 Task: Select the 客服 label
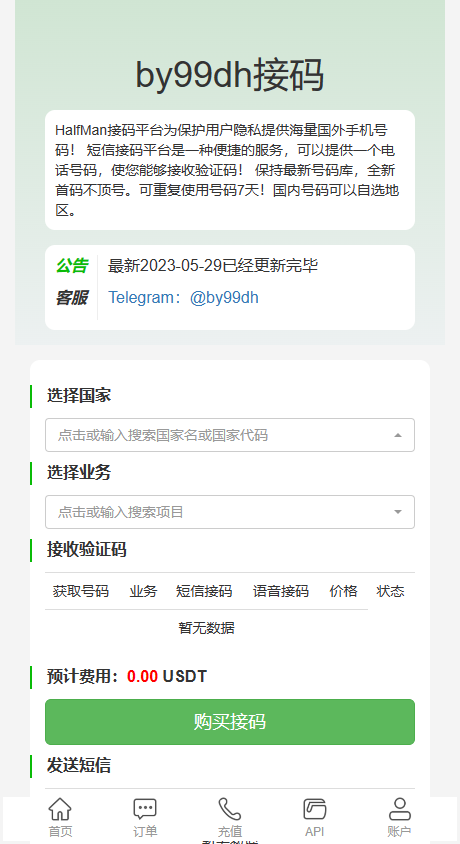(x=72, y=298)
